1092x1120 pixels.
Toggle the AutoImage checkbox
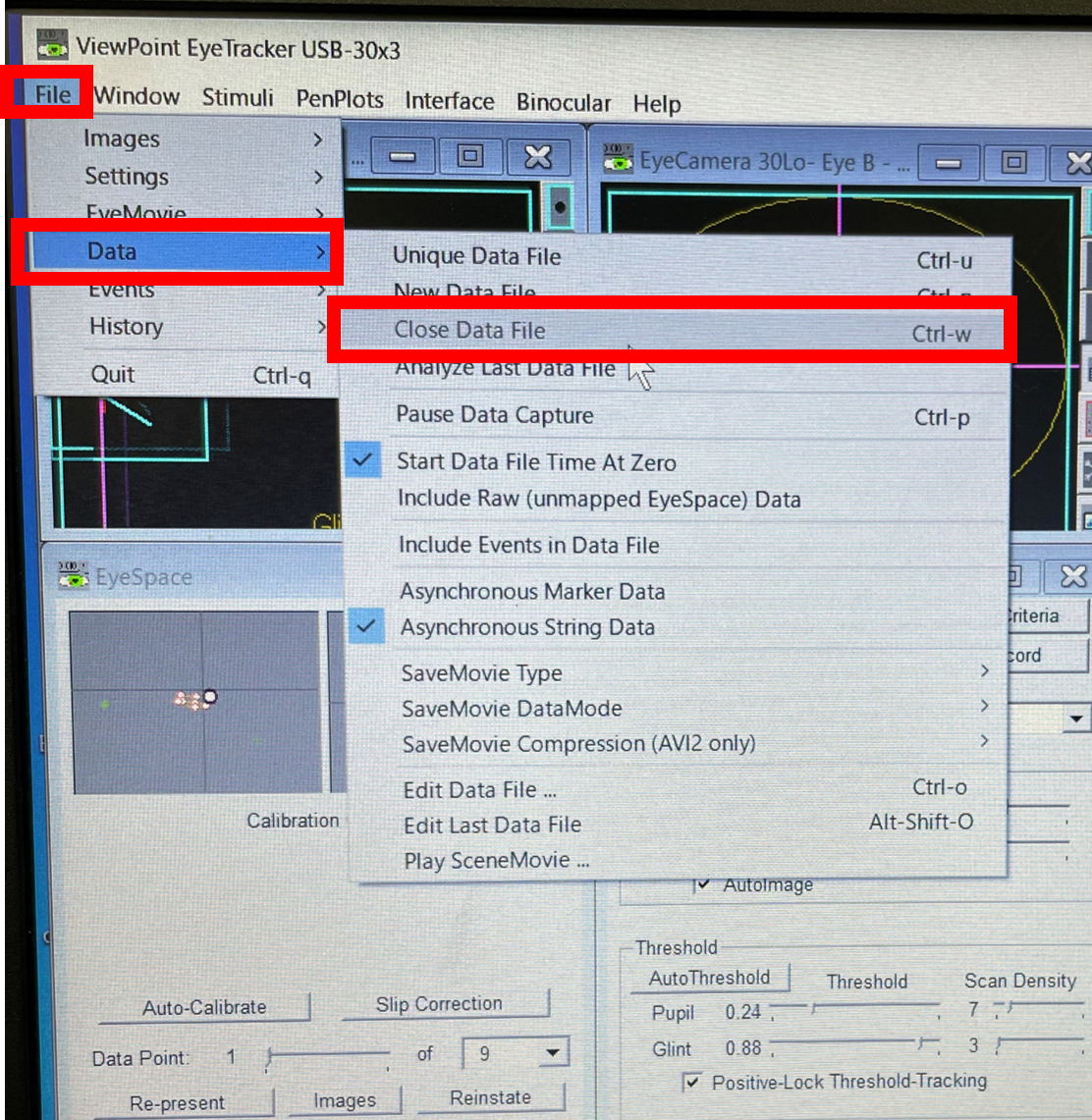[x=703, y=884]
